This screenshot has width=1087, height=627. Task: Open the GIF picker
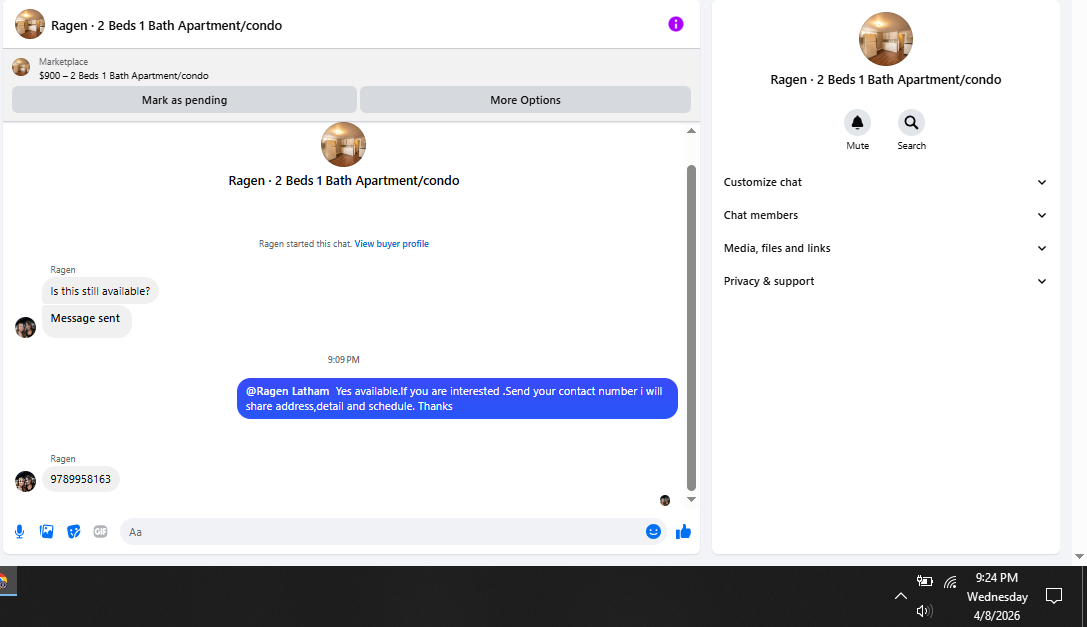101,532
